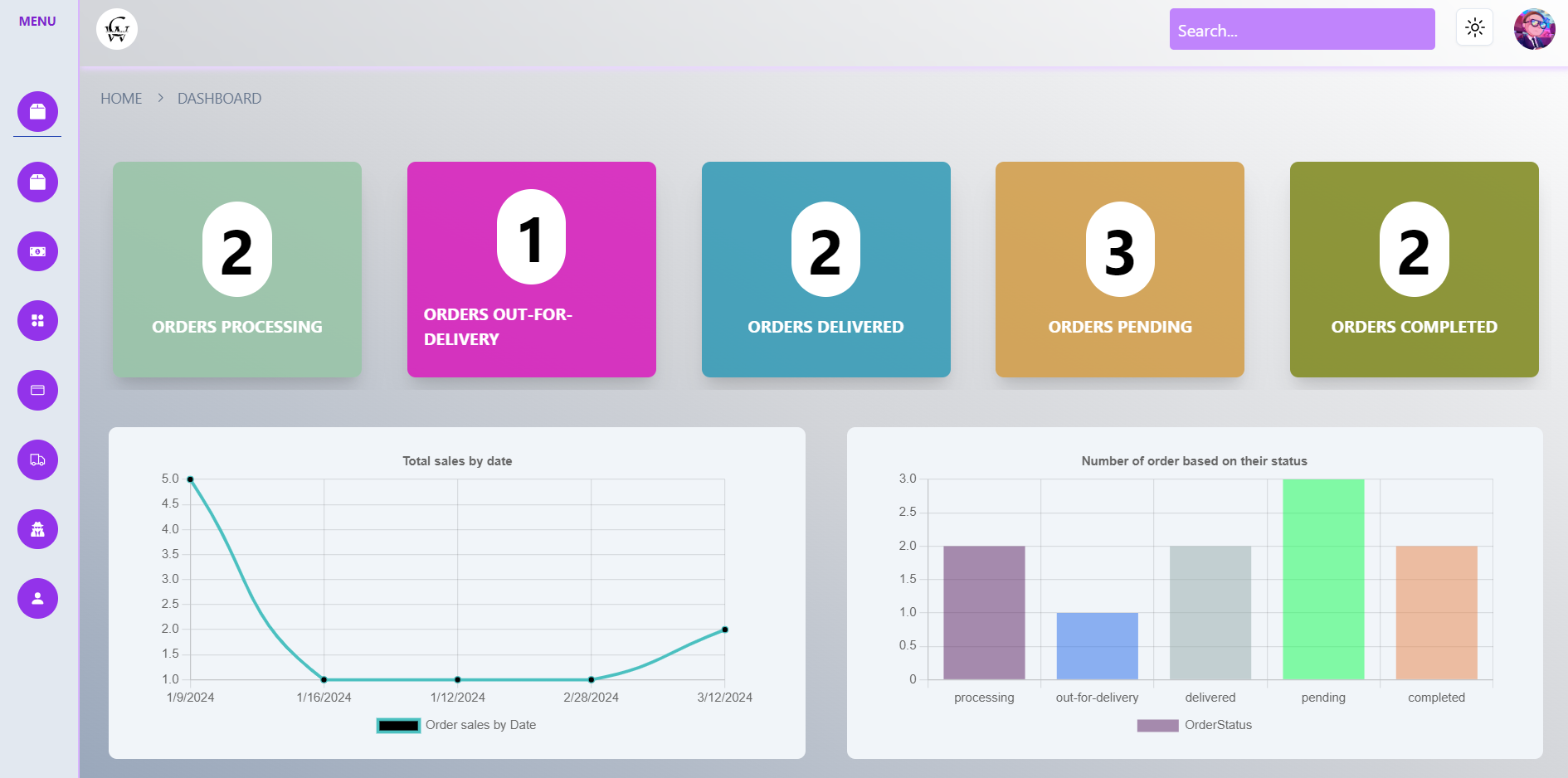This screenshot has height=778, width=1568.
Task: Click the site logo in header
Action: pos(117,29)
